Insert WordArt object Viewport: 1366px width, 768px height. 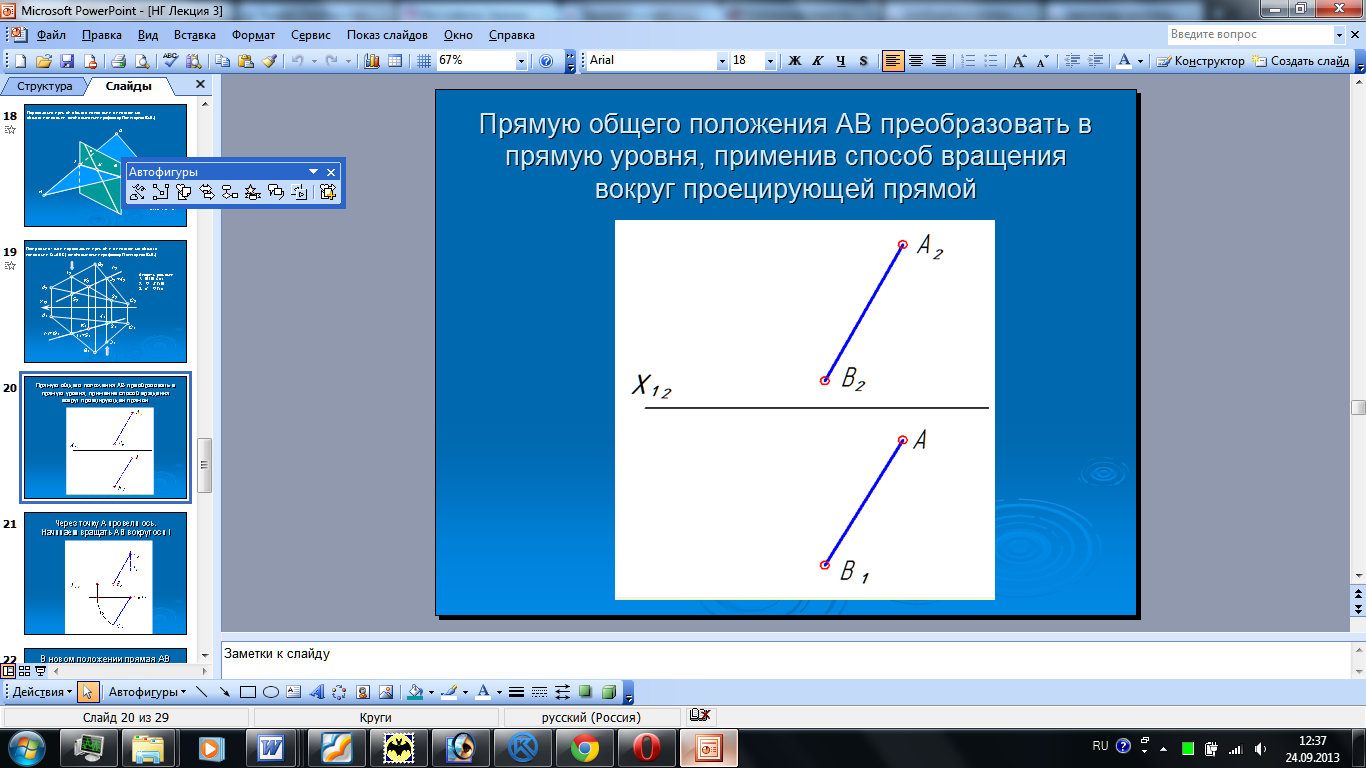316,692
